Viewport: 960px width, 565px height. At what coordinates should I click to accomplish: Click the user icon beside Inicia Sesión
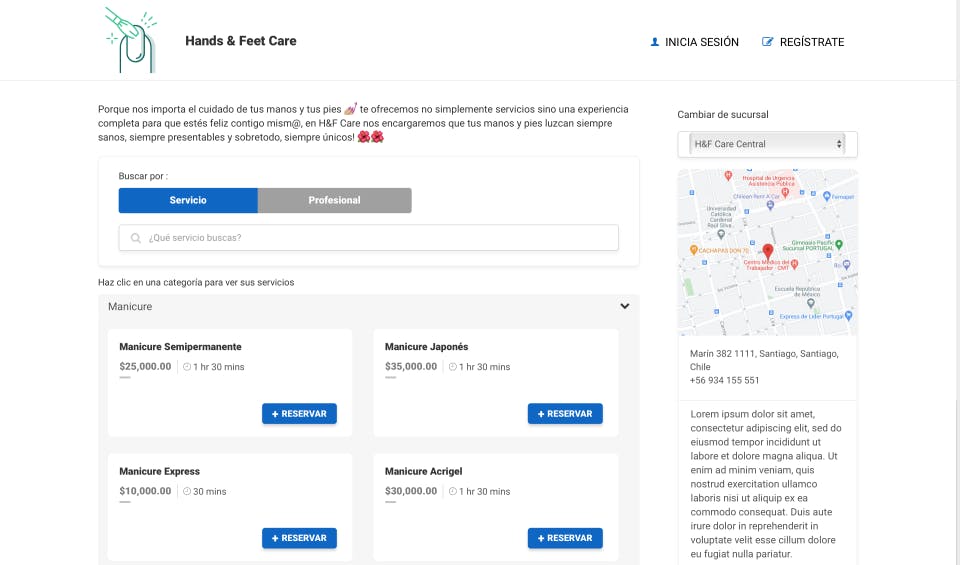[655, 42]
